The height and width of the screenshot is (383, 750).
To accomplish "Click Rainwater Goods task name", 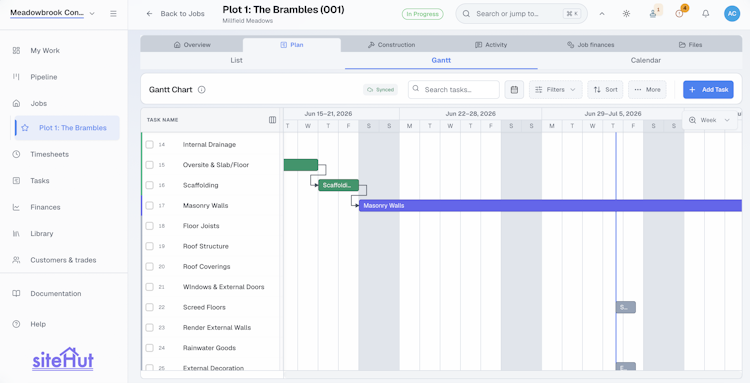I will (209, 348).
